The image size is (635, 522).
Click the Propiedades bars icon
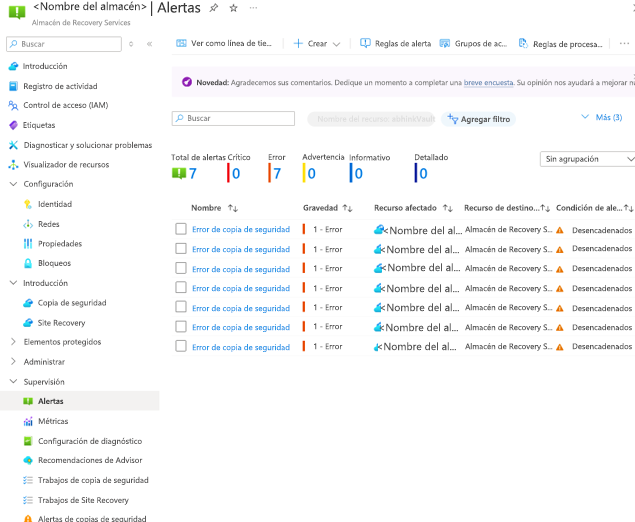coord(28,243)
